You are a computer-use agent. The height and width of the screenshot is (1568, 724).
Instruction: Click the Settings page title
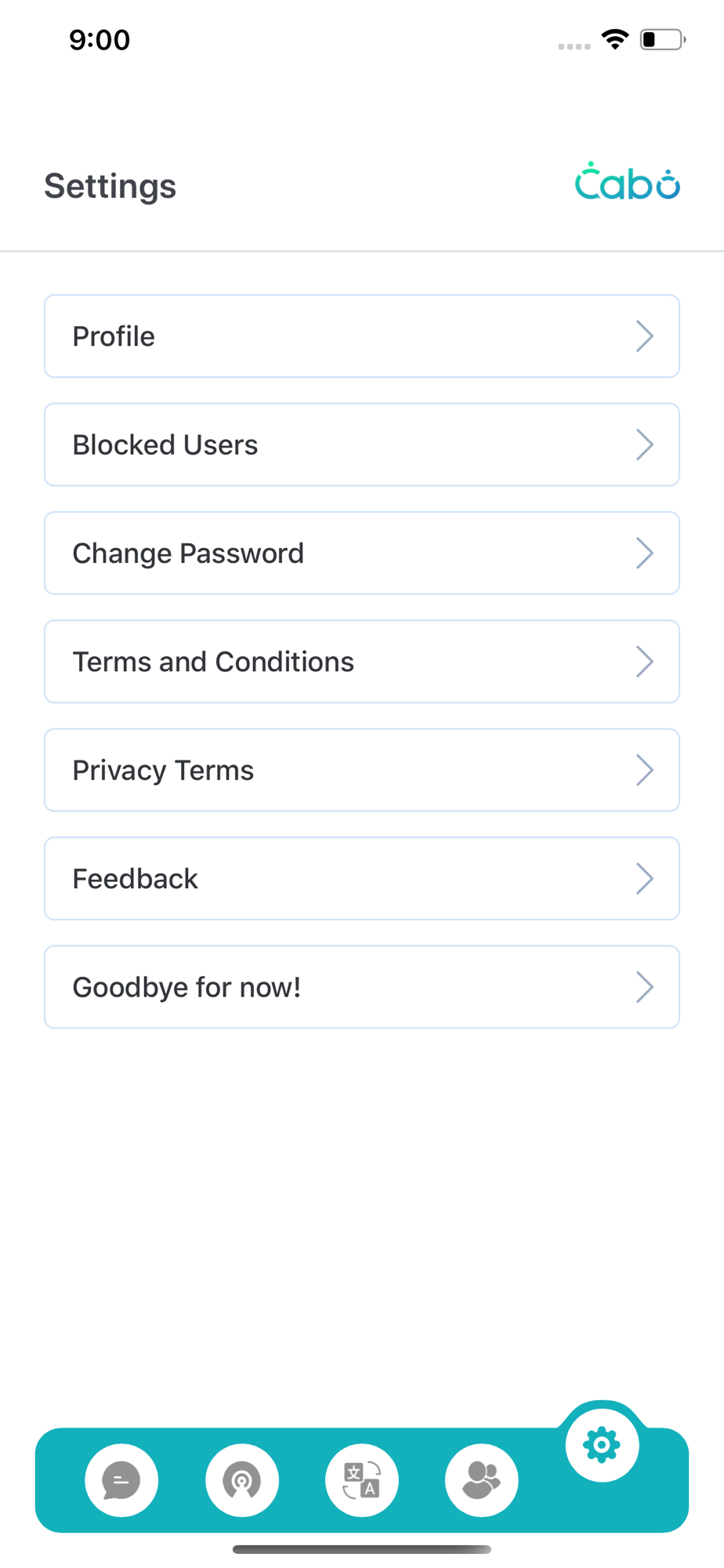pos(110,187)
